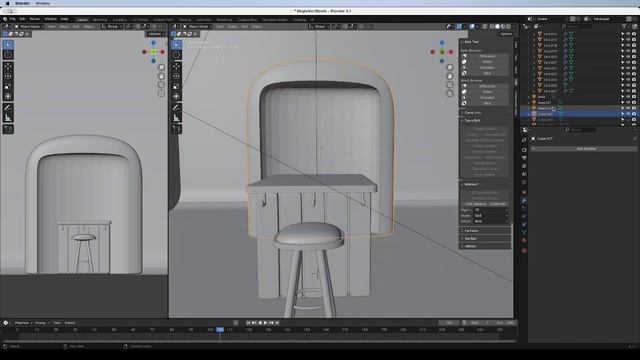Switch right viewport to wireframe shading
The image size is (640, 360).
click(492, 27)
